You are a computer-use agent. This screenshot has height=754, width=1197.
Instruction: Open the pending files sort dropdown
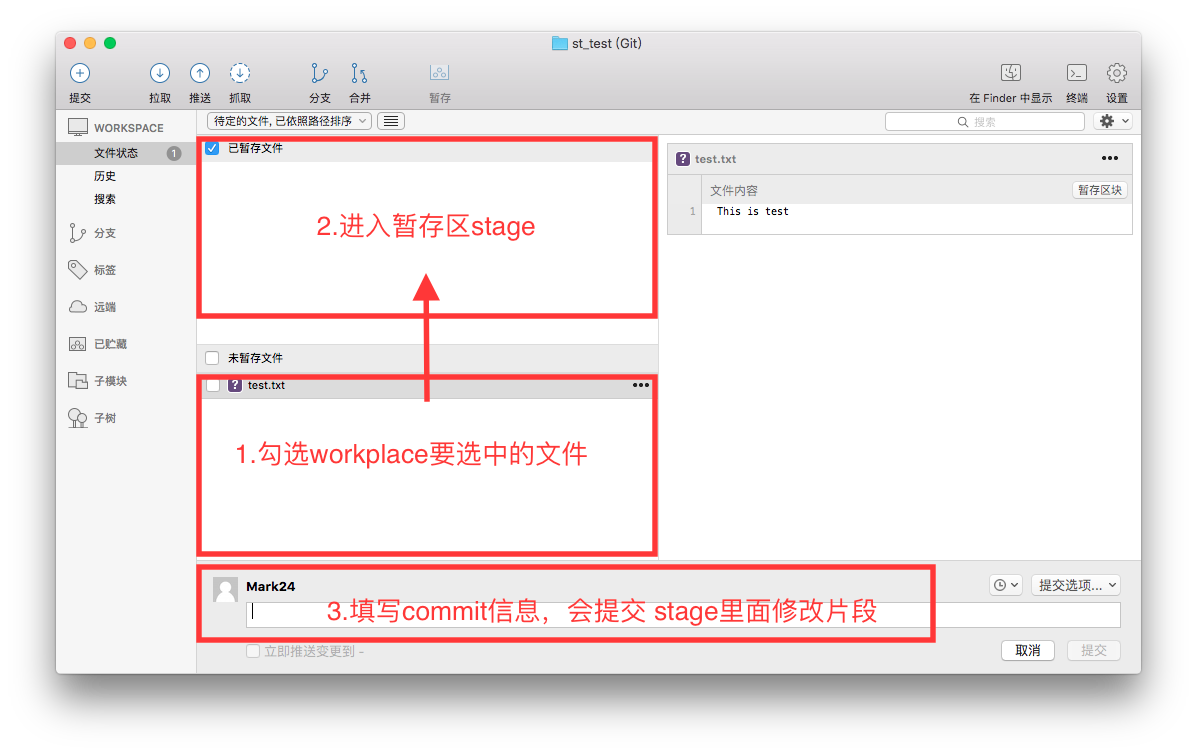289,121
